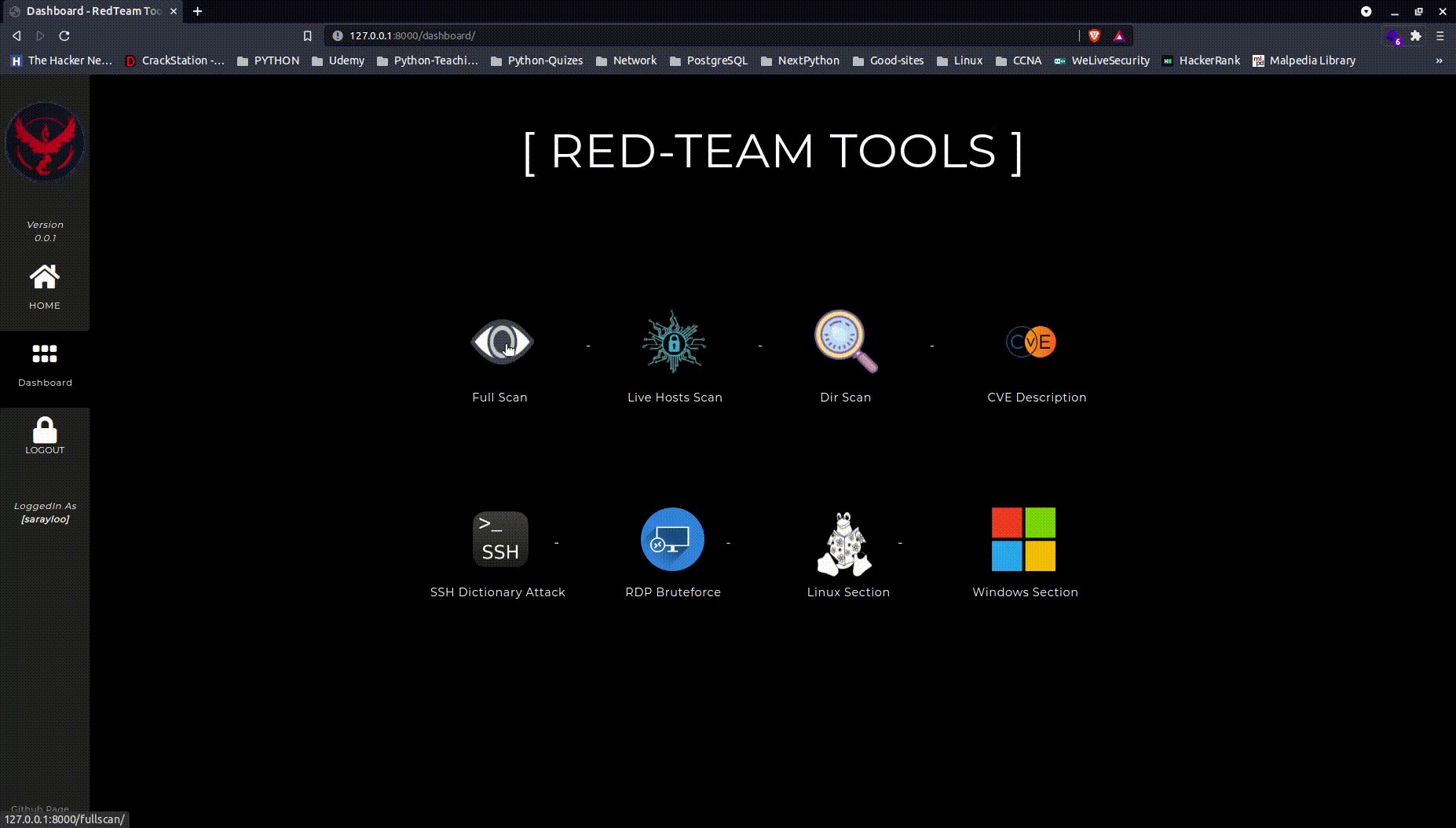Open the RDP Bruteforce tool
The width and height of the screenshot is (1456, 828).
click(672, 539)
